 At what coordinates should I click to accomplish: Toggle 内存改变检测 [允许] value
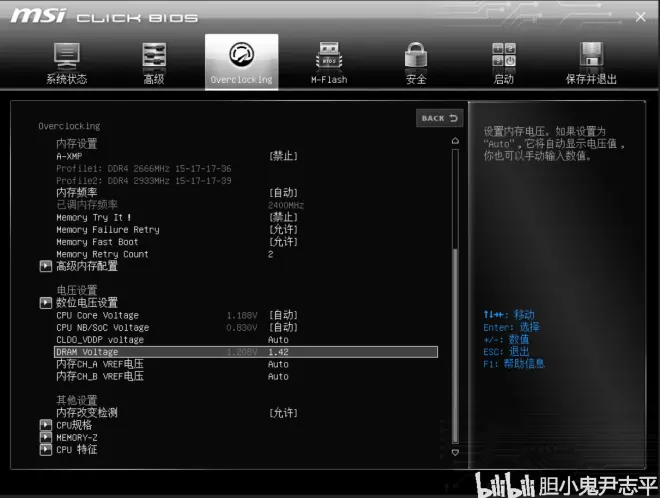tap(283, 413)
